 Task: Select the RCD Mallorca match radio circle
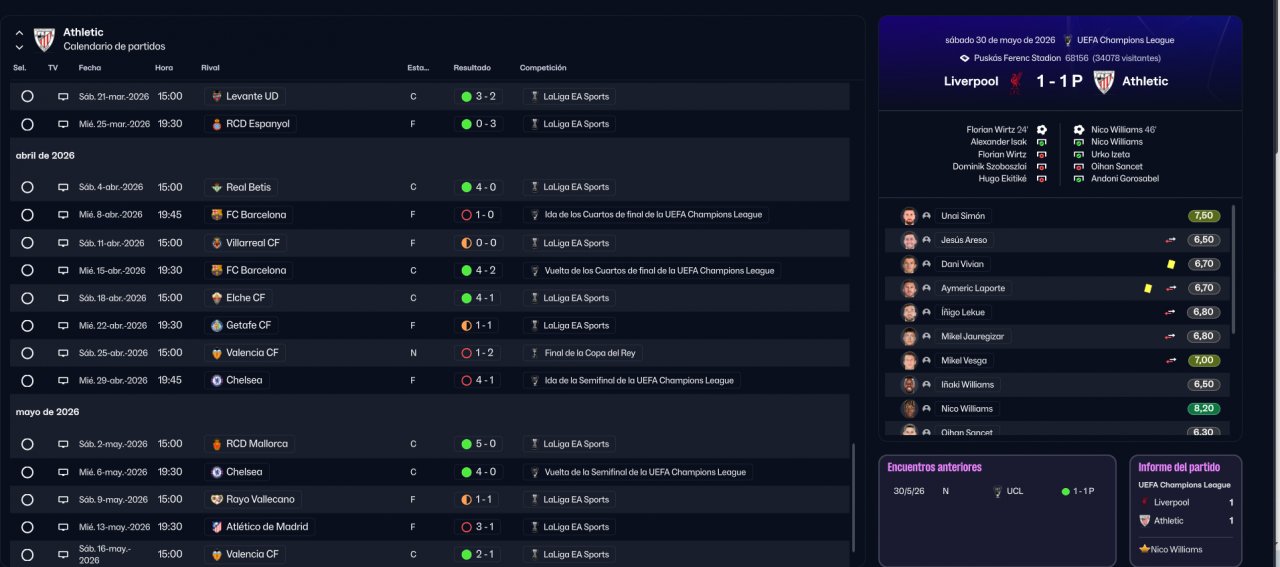tap(27, 444)
